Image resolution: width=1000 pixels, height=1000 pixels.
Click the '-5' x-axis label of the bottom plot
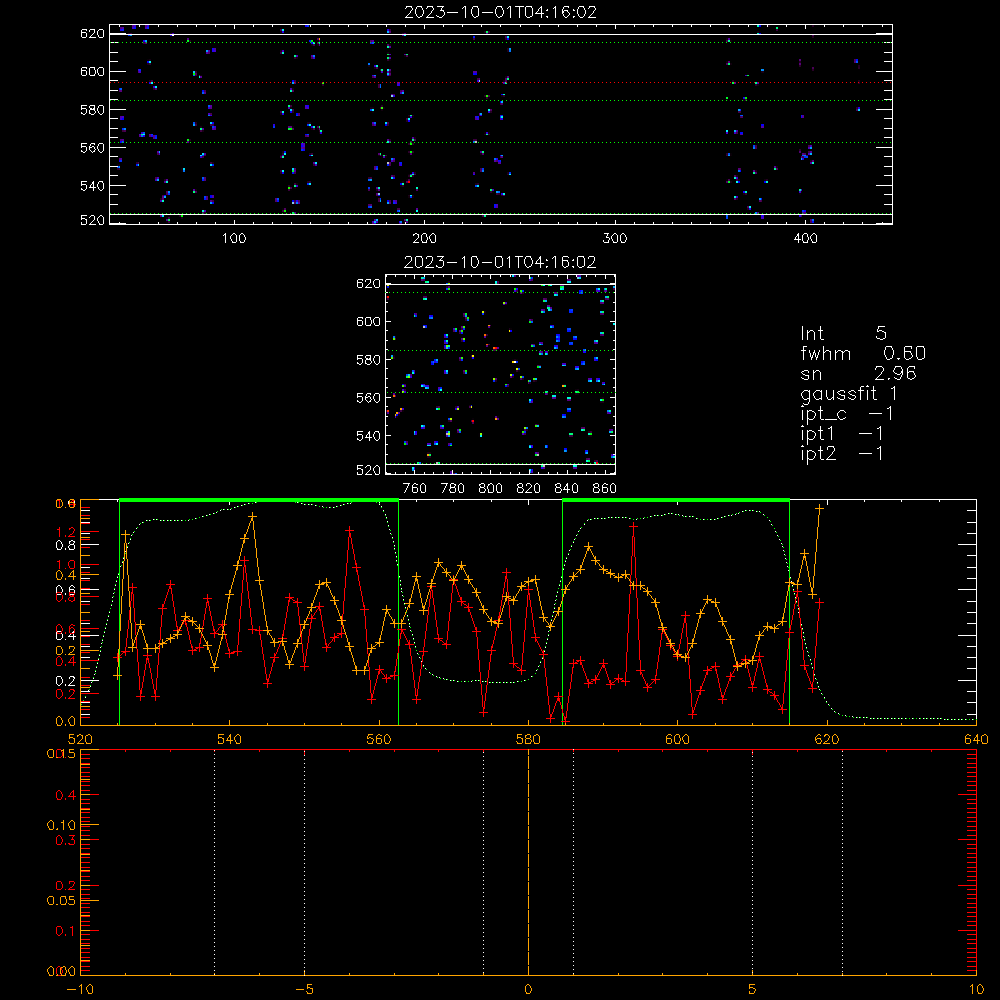[304, 989]
